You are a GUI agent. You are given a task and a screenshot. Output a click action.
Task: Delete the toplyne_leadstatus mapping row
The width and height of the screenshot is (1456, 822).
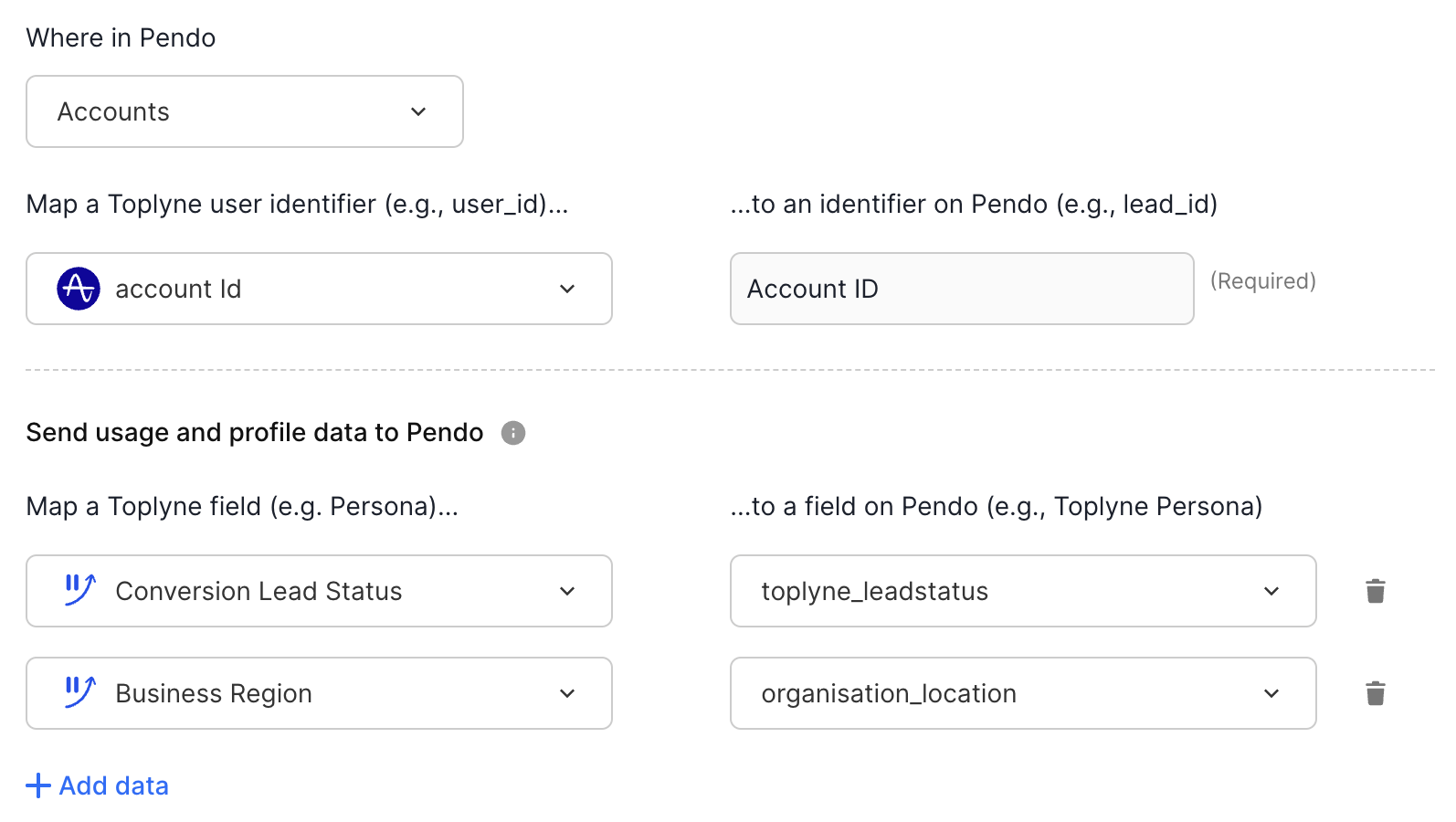[x=1376, y=592]
